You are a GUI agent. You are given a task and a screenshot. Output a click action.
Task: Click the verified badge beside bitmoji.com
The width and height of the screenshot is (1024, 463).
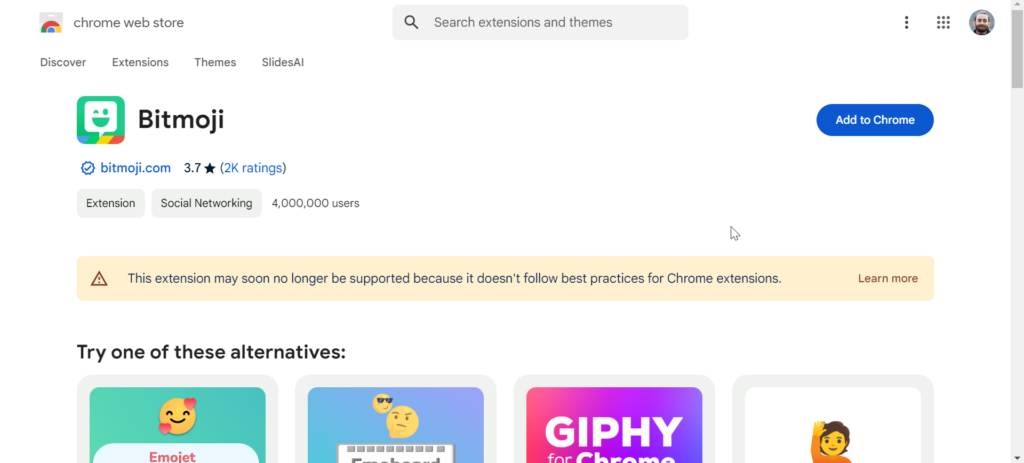[88, 168]
